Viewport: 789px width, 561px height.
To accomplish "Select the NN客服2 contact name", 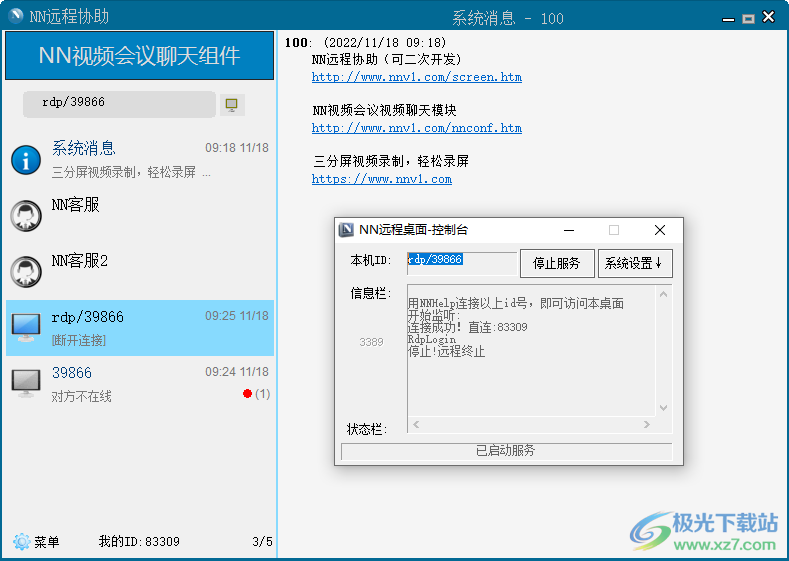I will tap(80, 261).
